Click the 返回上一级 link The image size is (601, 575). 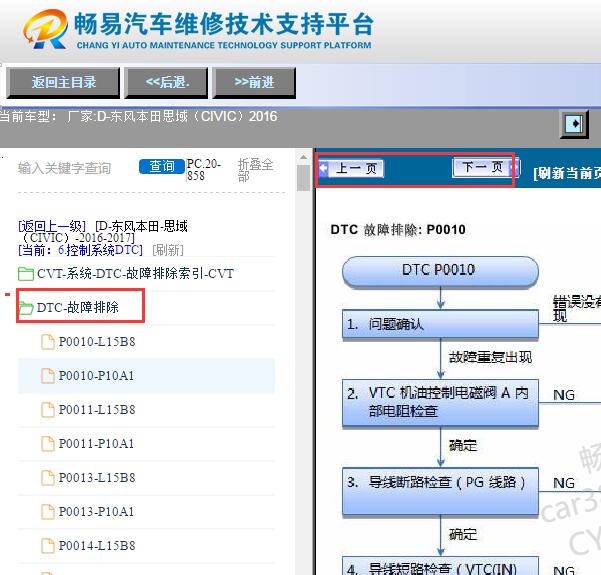(52, 226)
